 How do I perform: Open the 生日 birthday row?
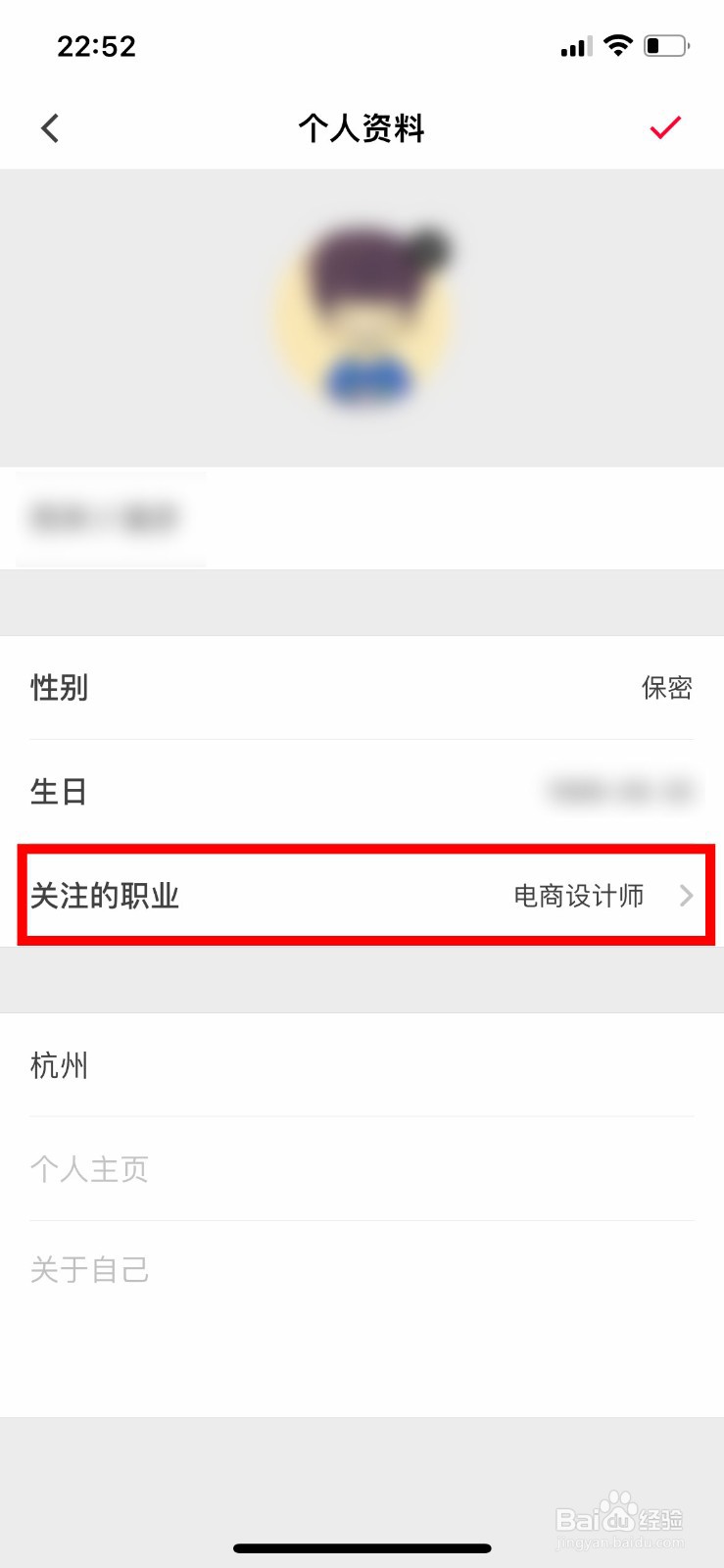pos(362,792)
